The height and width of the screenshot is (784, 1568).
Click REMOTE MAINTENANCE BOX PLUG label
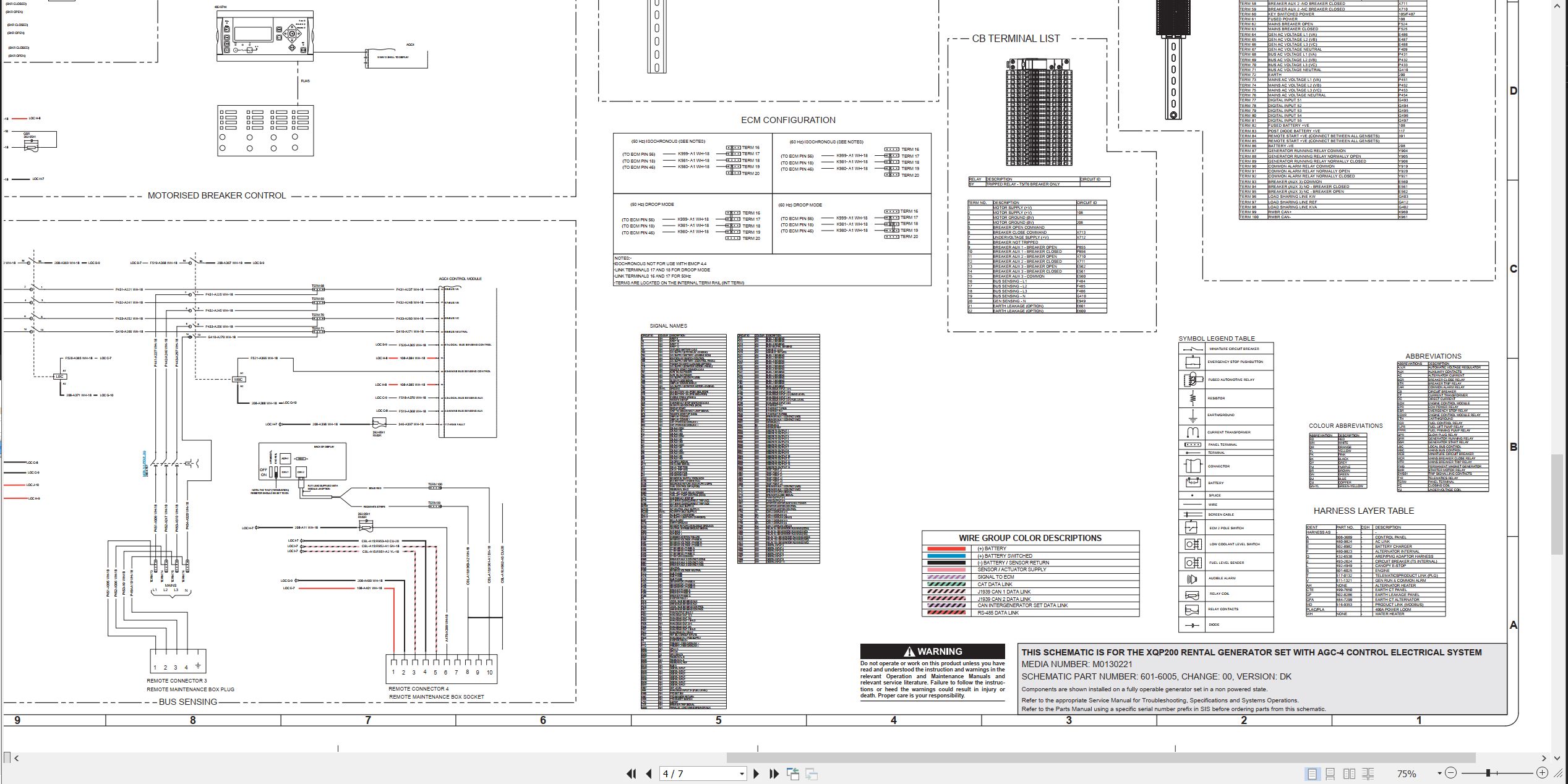tap(191, 689)
